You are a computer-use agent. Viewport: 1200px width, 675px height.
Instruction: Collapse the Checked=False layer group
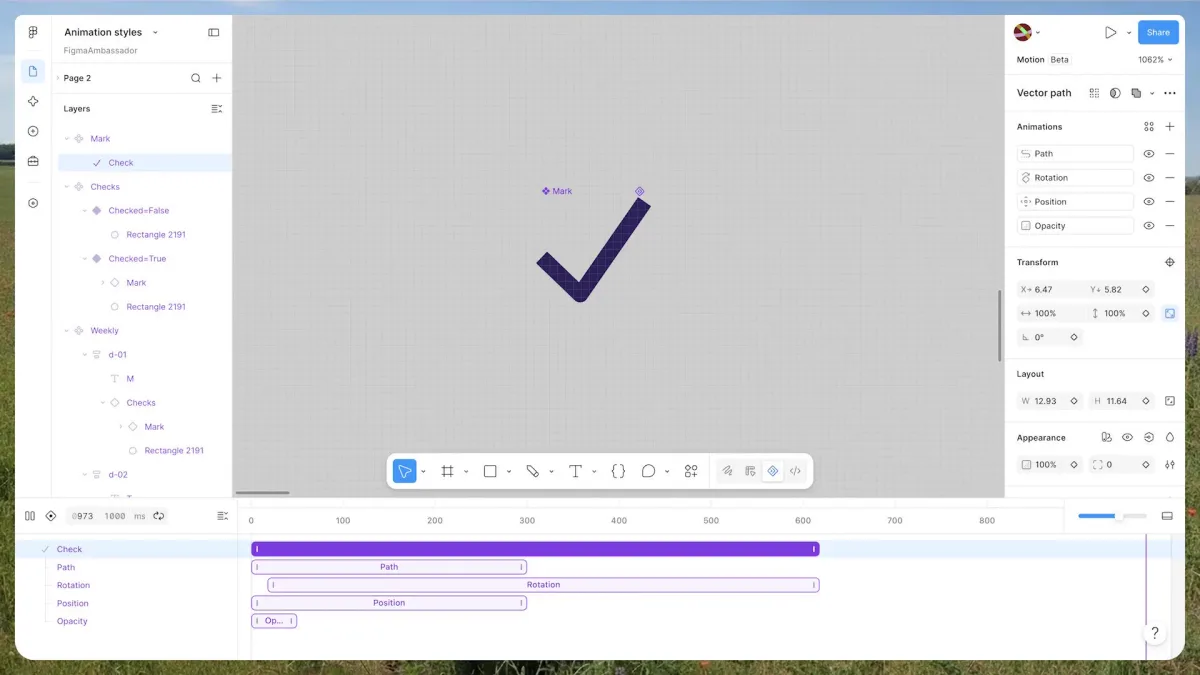point(85,211)
